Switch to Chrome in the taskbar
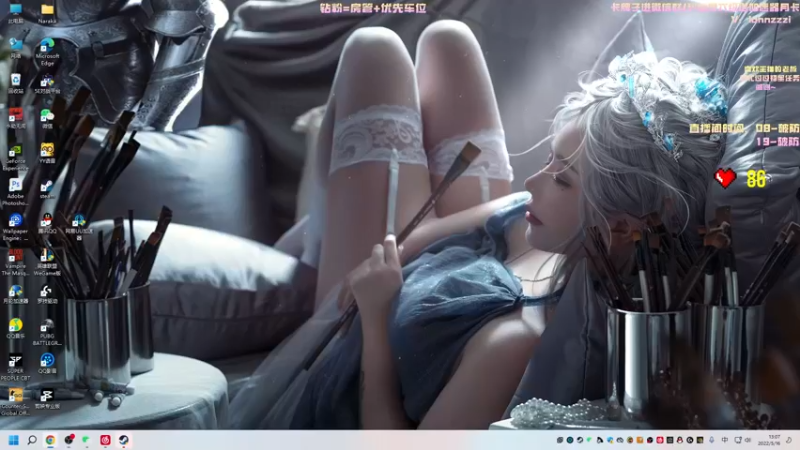 50,440
